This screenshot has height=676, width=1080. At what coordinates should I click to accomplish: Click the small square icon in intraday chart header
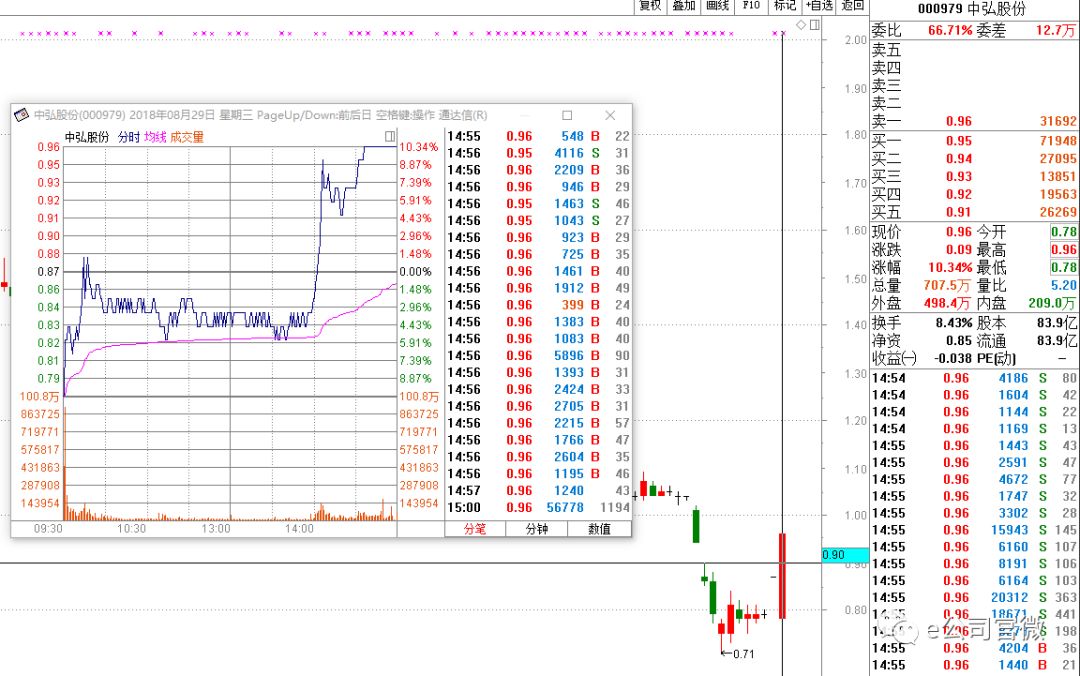[x=389, y=136]
